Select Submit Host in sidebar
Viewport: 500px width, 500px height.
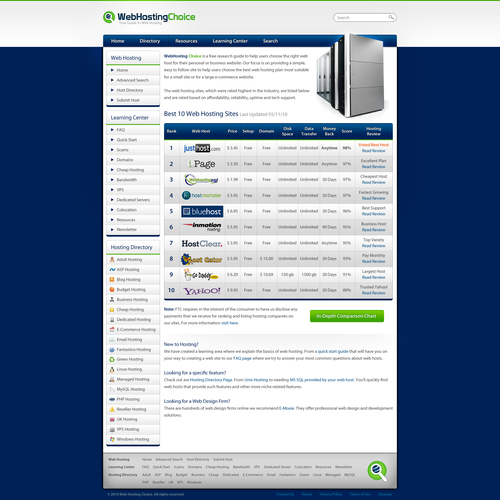pyautogui.click(x=128, y=100)
